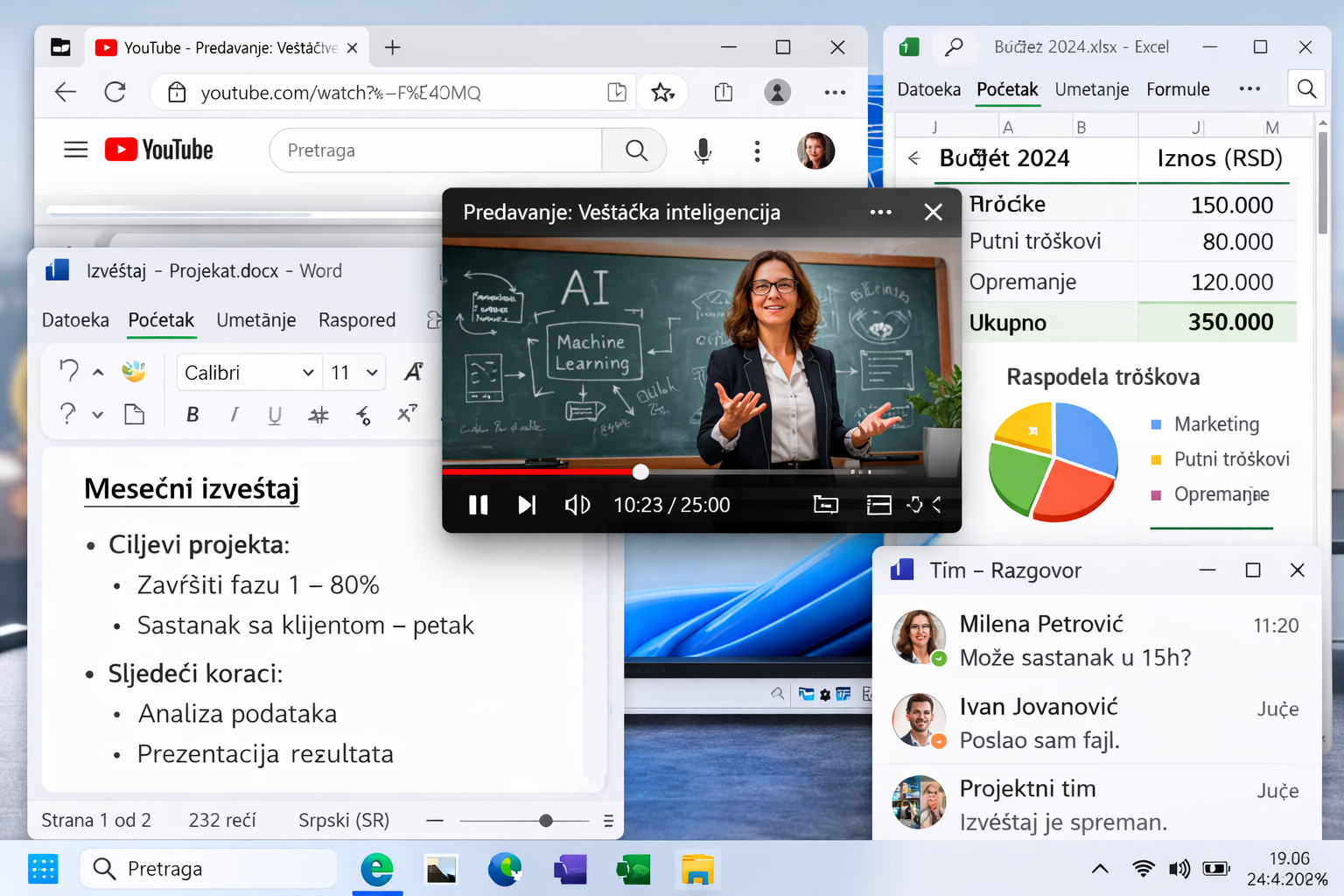Click the YouTube search magnifier button
The width and height of the screenshot is (1344, 896).
[x=636, y=150]
